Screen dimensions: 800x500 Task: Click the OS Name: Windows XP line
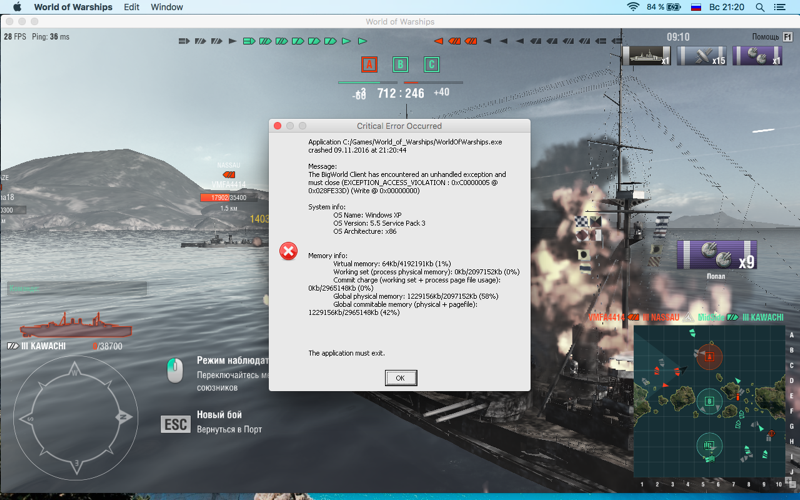tap(367, 215)
